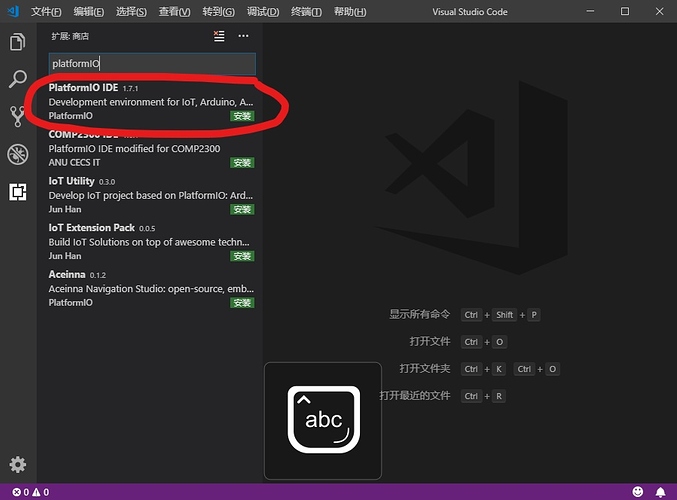677x500 pixels.
Task: Maximize the Visual Studio Code window
Action: pos(625,11)
